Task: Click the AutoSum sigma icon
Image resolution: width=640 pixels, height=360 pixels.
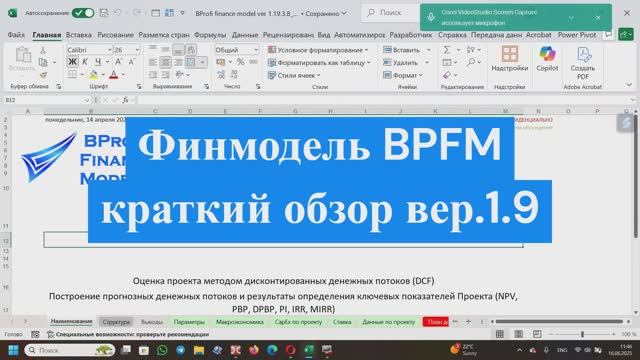Action: pyautogui.click(x=447, y=50)
